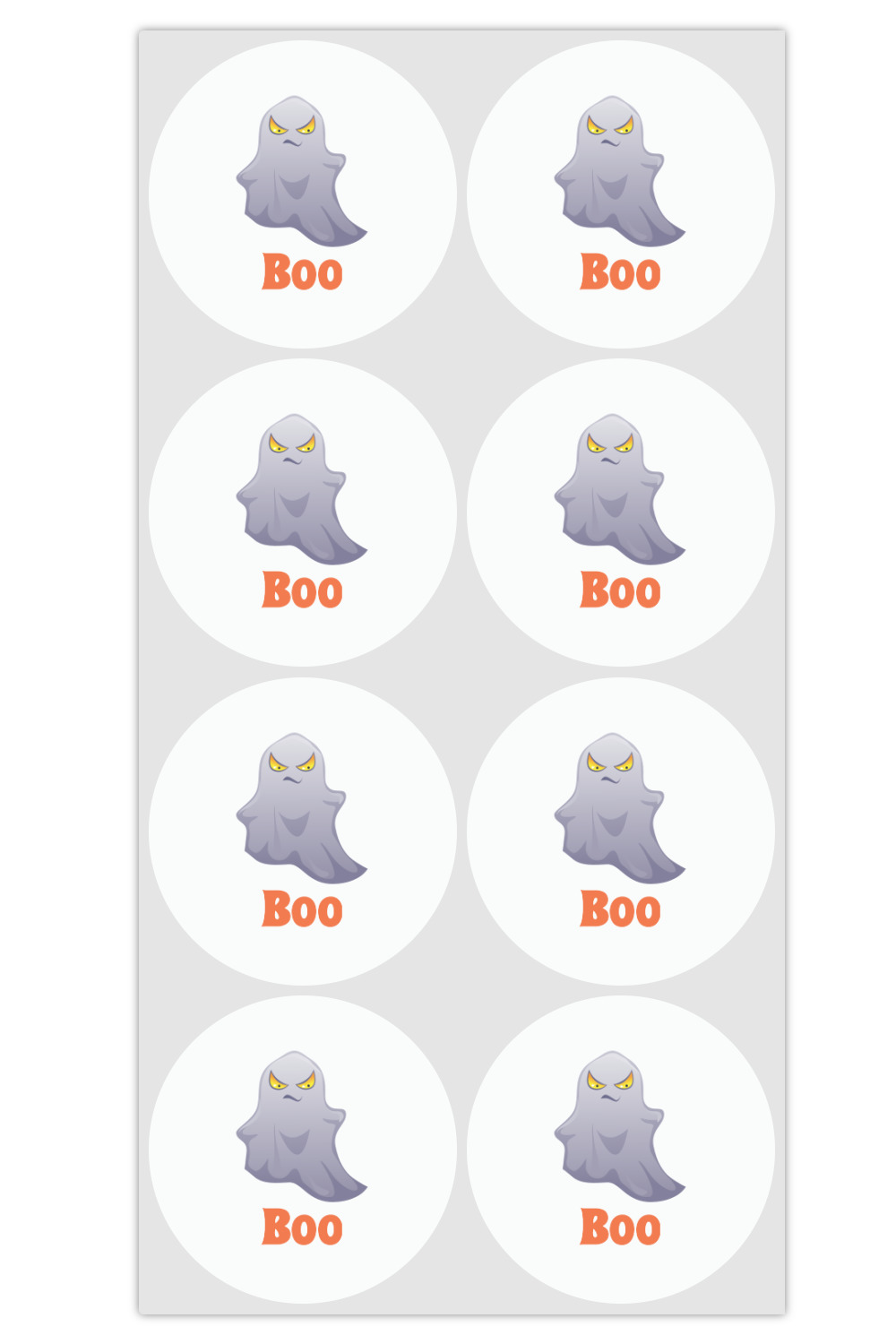Choose Boo text on bottom-right sticker
Screen dimensions: 896x1344
coord(620,1227)
